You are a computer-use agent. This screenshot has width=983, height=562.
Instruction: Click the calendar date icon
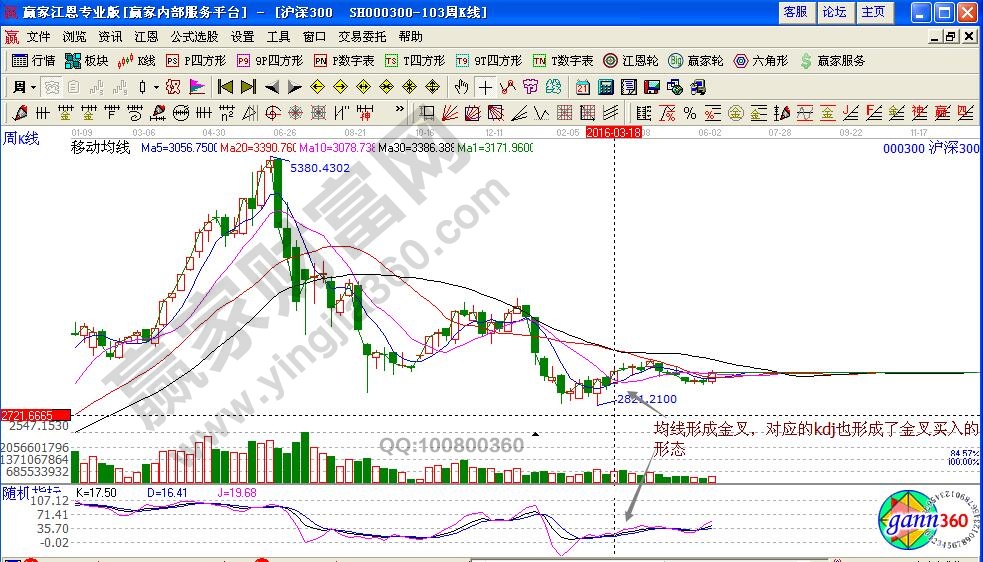click(583, 87)
